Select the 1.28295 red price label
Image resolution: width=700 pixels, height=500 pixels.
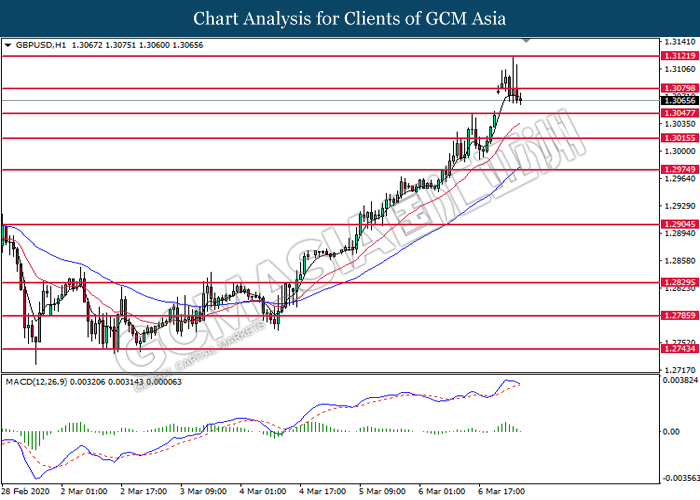679,282
